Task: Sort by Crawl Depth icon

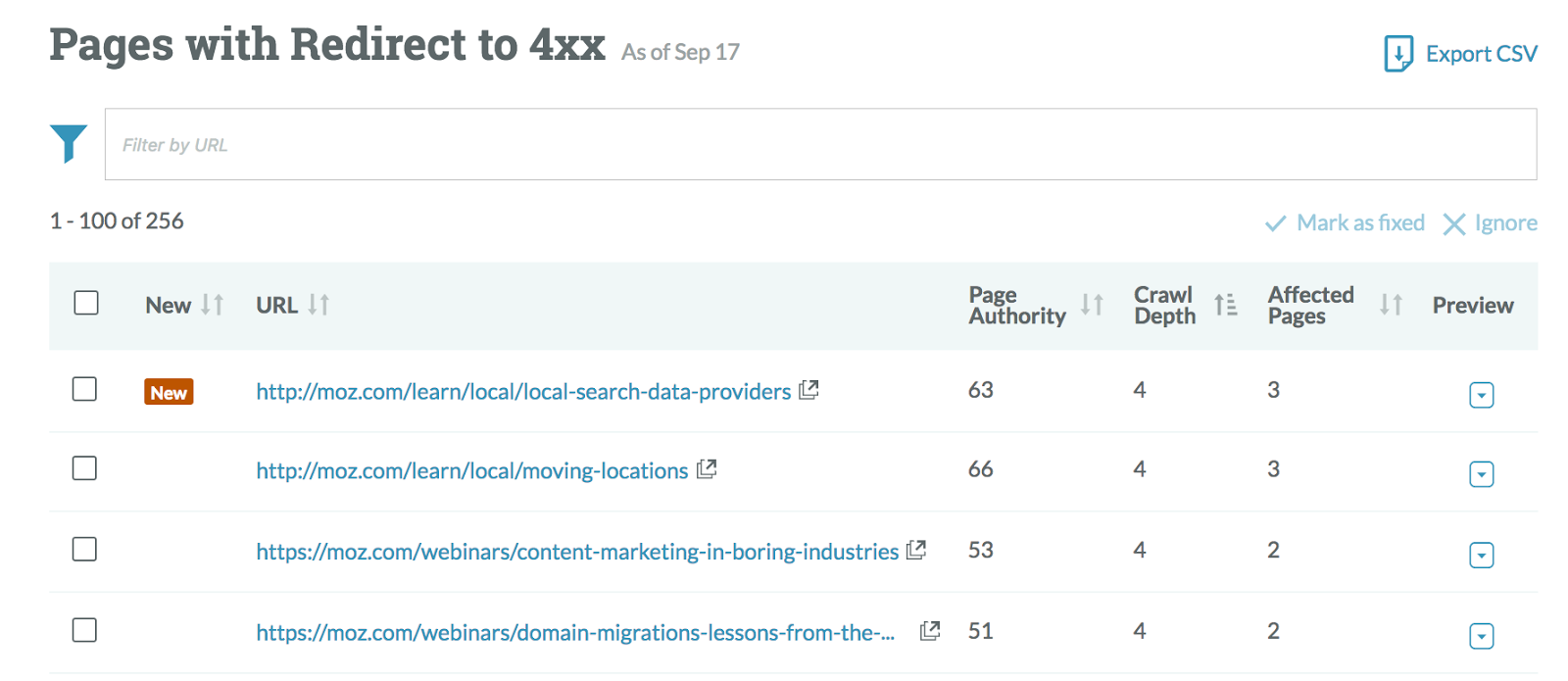Action: (x=1225, y=305)
